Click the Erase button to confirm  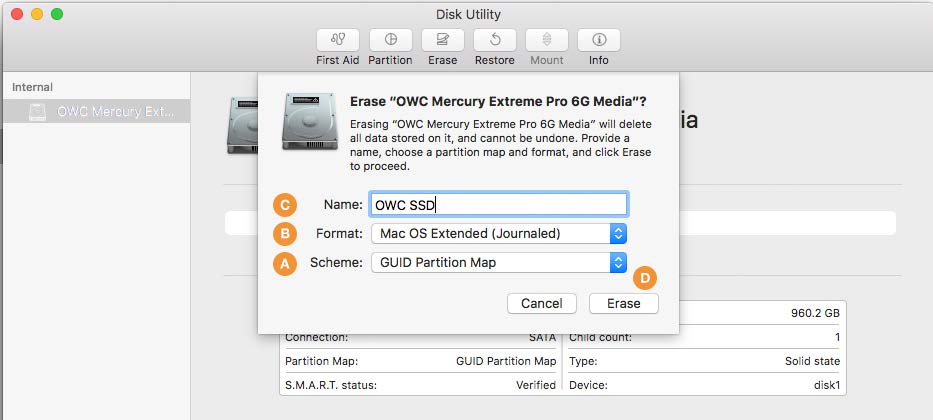pos(623,303)
